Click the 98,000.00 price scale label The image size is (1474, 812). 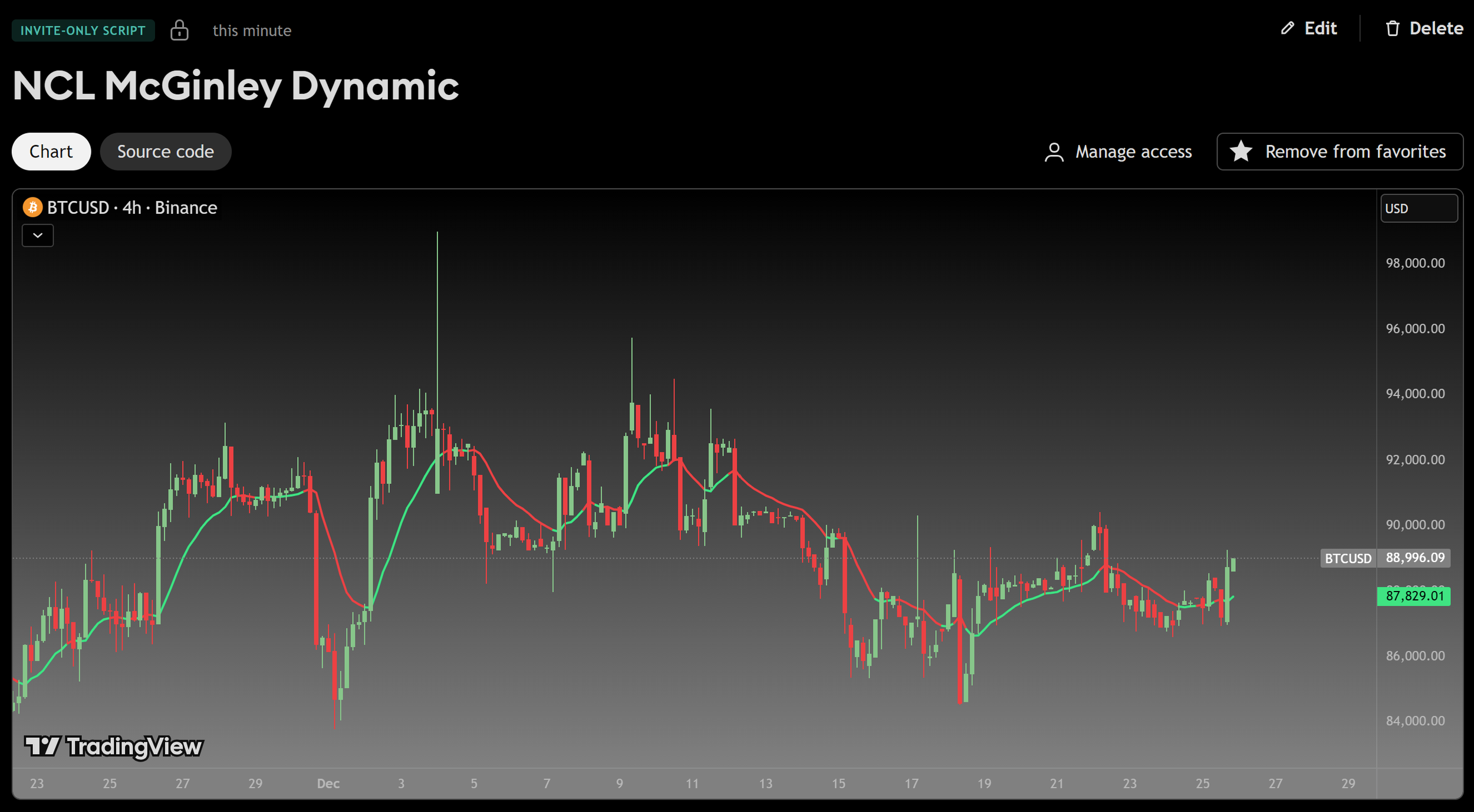click(x=1415, y=263)
